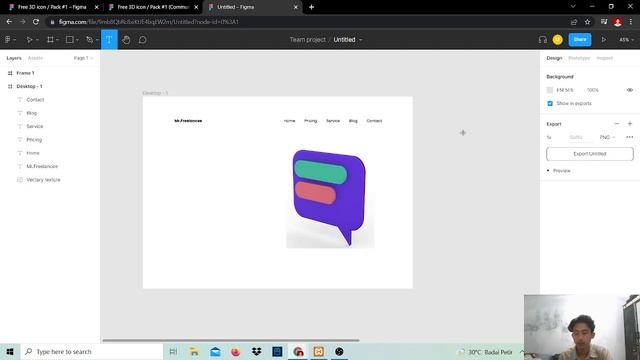
Task: Open Dropbox from the taskbar
Action: point(256,351)
